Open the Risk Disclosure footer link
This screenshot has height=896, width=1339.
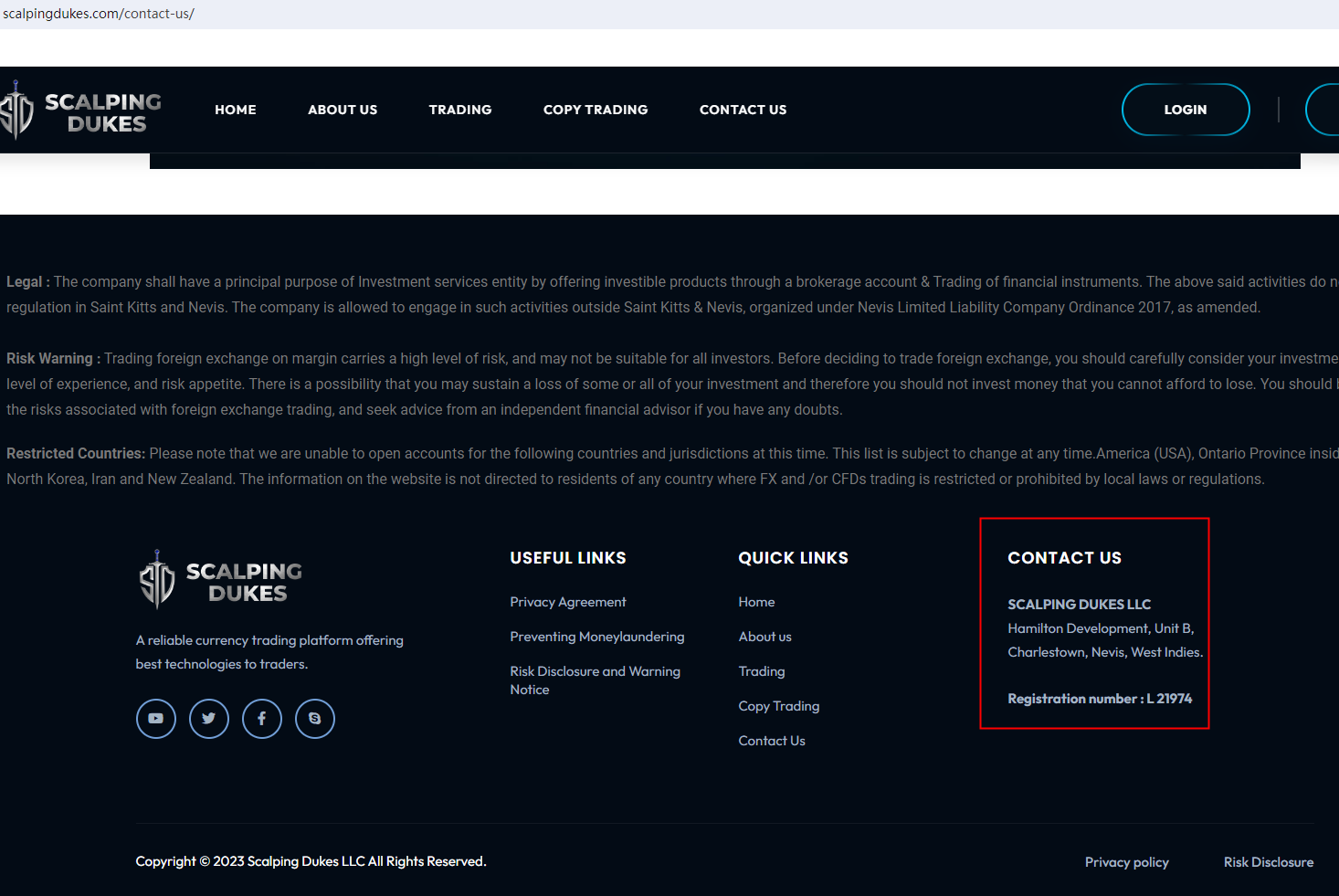pyautogui.click(x=1269, y=862)
